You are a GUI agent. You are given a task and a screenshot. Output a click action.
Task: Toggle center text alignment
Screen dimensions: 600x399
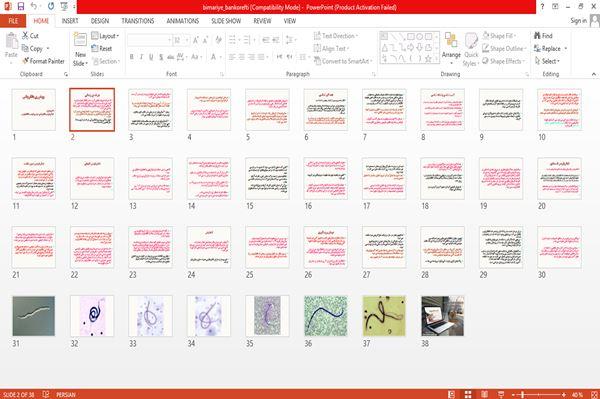pos(241,57)
